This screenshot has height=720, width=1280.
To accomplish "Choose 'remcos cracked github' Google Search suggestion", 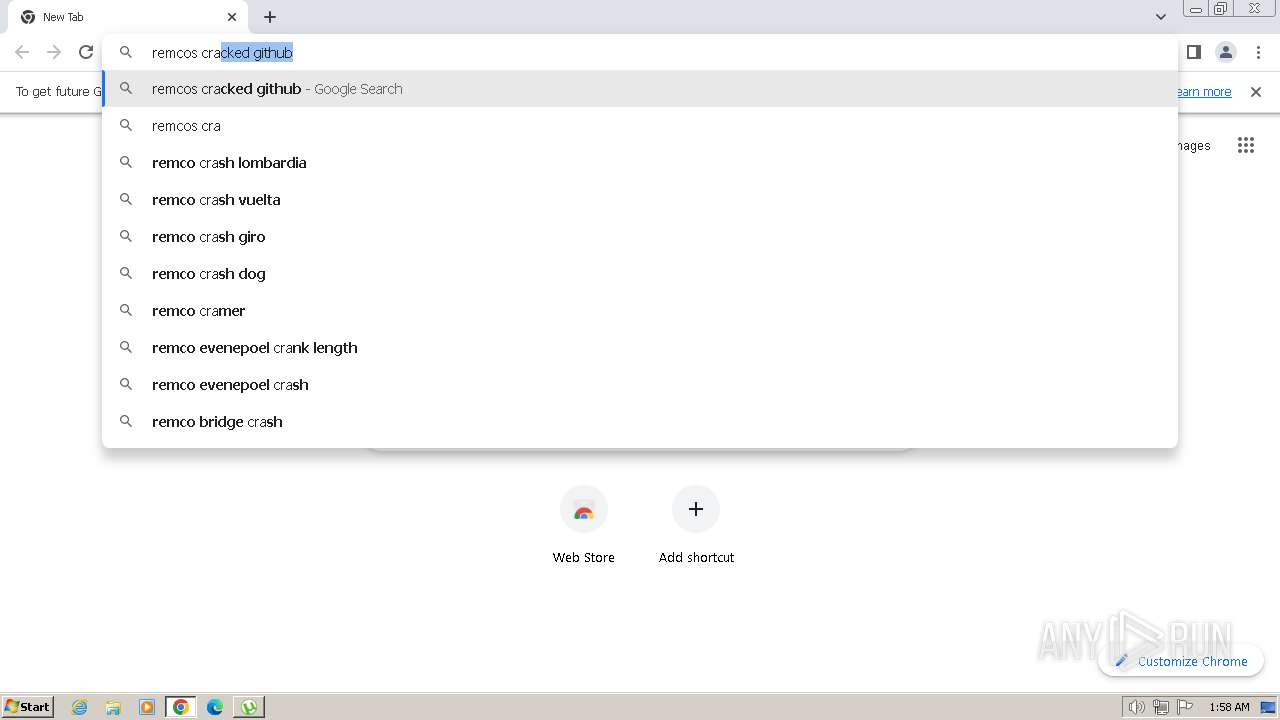I will [640, 89].
